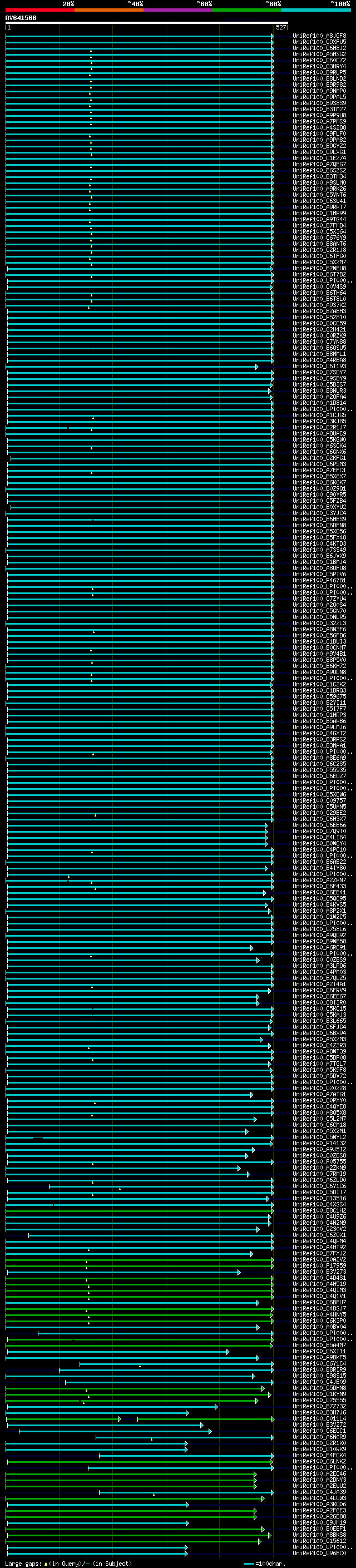
Task: Select hit label UniRef100_A7QEG7
Action: (x=319, y=164)
